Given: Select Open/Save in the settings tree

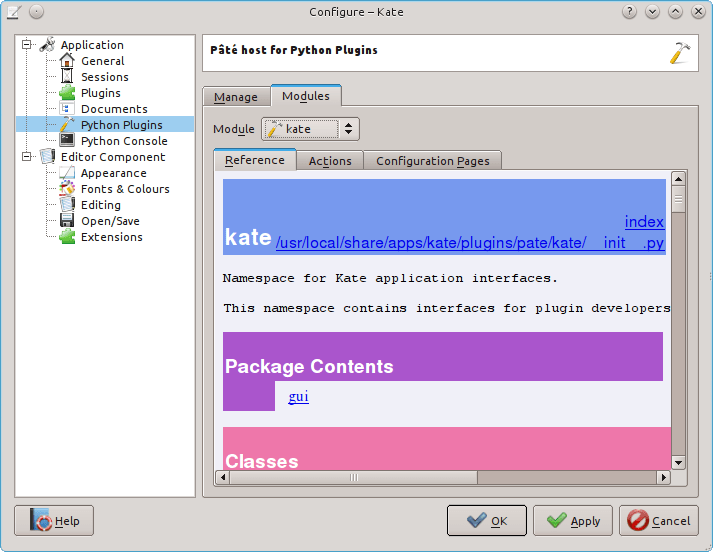Looking at the screenshot, I should [110, 221].
